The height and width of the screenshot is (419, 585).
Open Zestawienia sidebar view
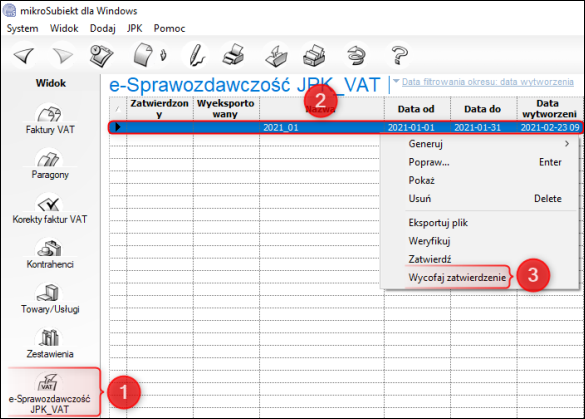coord(50,343)
